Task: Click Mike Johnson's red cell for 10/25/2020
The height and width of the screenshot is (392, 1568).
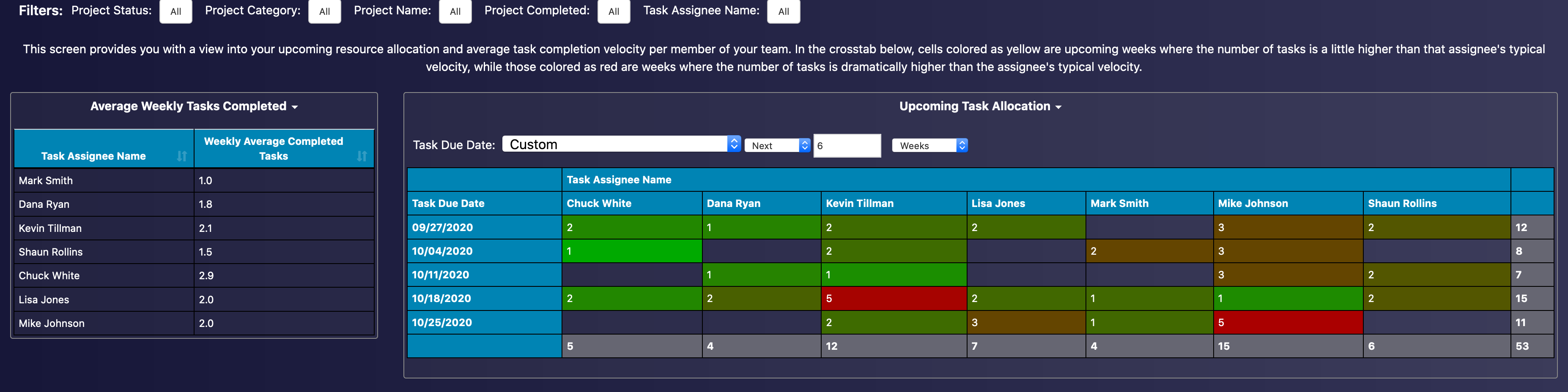Action: (x=1287, y=323)
